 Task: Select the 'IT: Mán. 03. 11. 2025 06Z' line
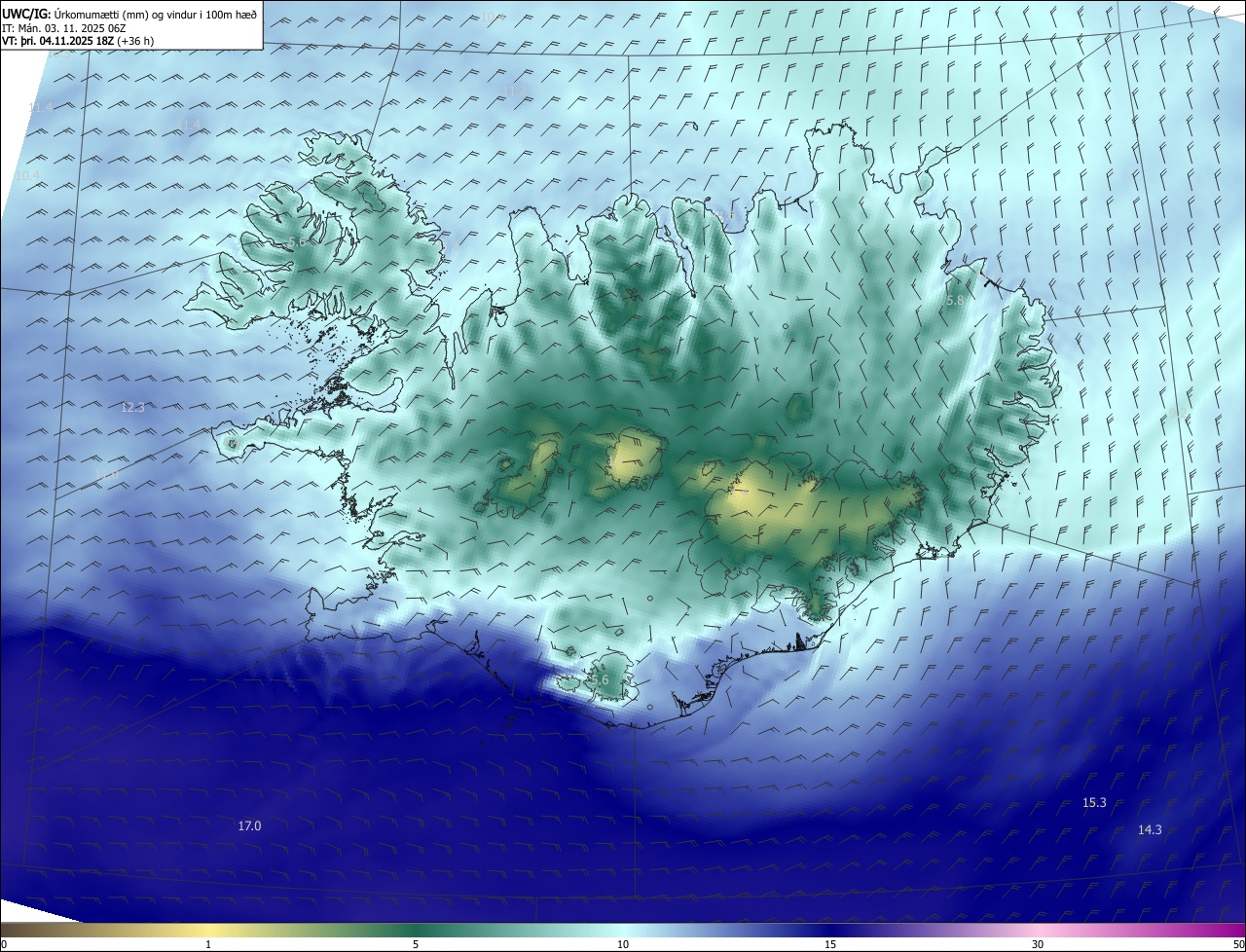click(x=62, y=28)
